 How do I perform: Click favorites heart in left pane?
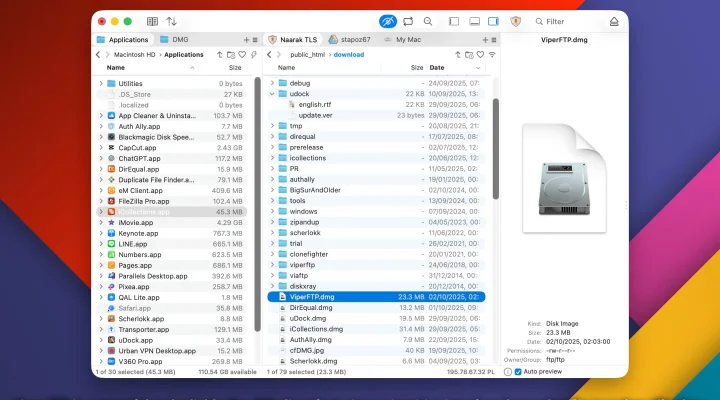tap(242, 55)
